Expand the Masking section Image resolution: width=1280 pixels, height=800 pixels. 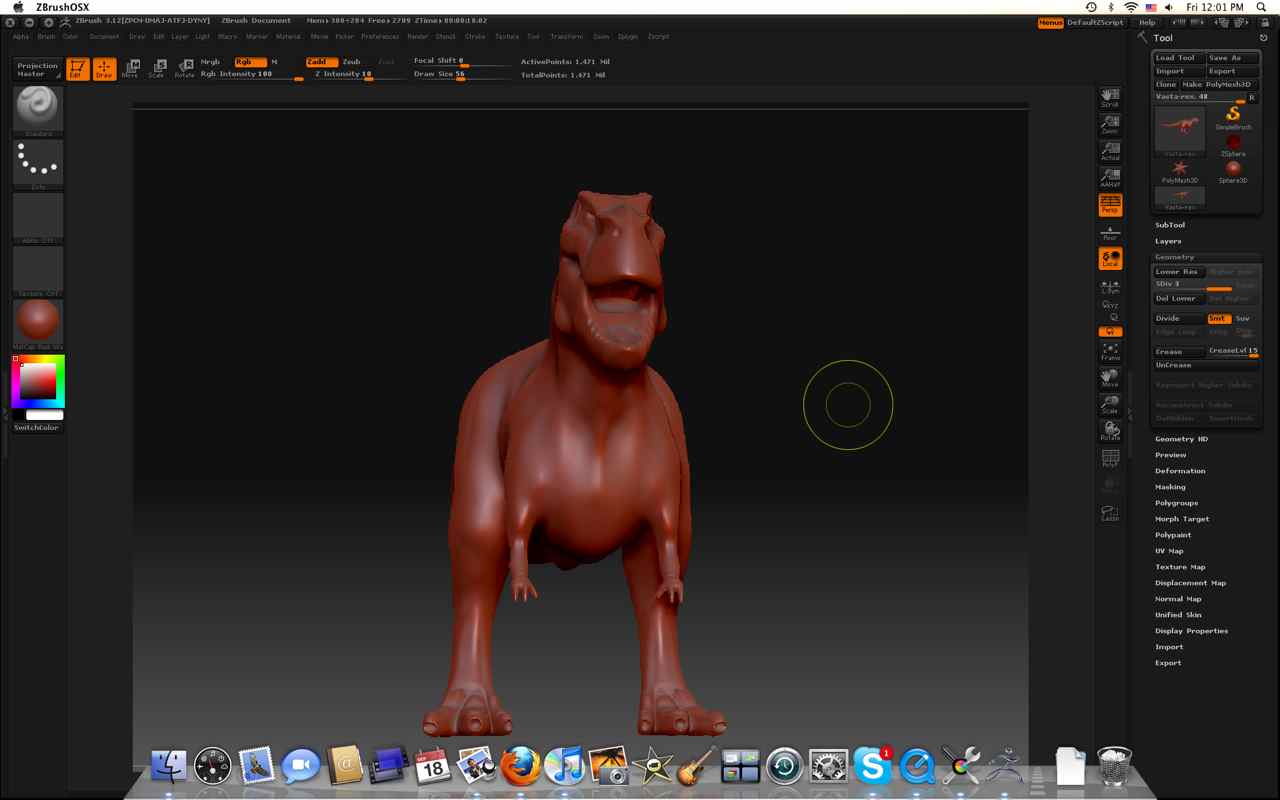[1170, 487]
